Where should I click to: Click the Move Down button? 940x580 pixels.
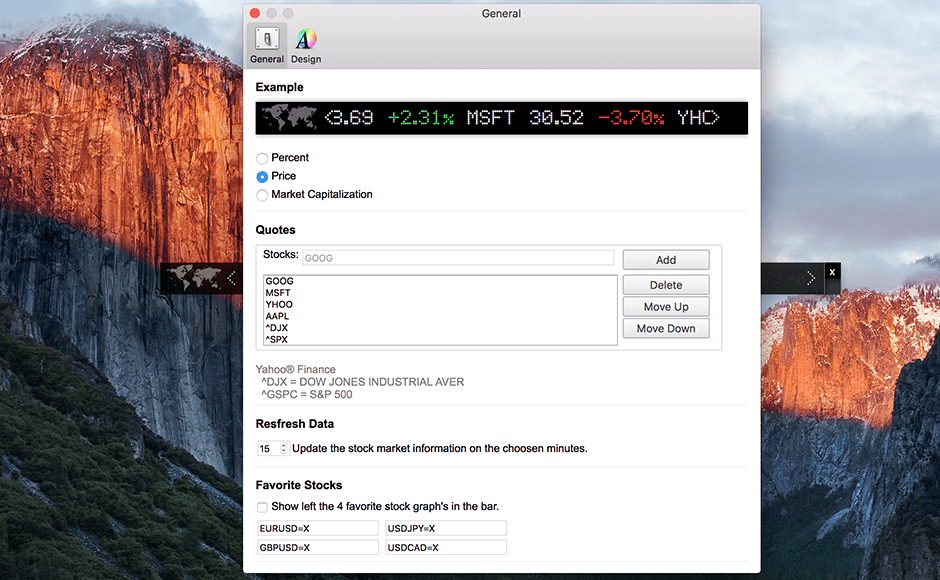(x=665, y=328)
